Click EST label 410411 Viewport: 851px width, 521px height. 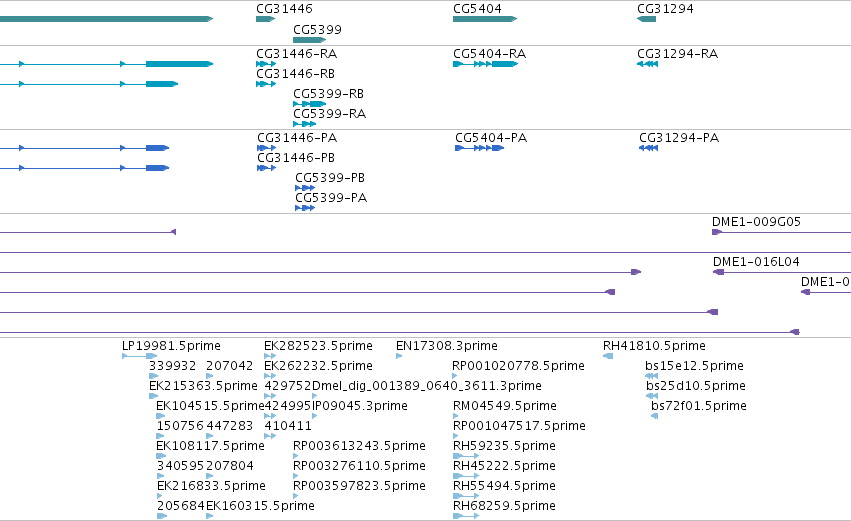(288, 427)
